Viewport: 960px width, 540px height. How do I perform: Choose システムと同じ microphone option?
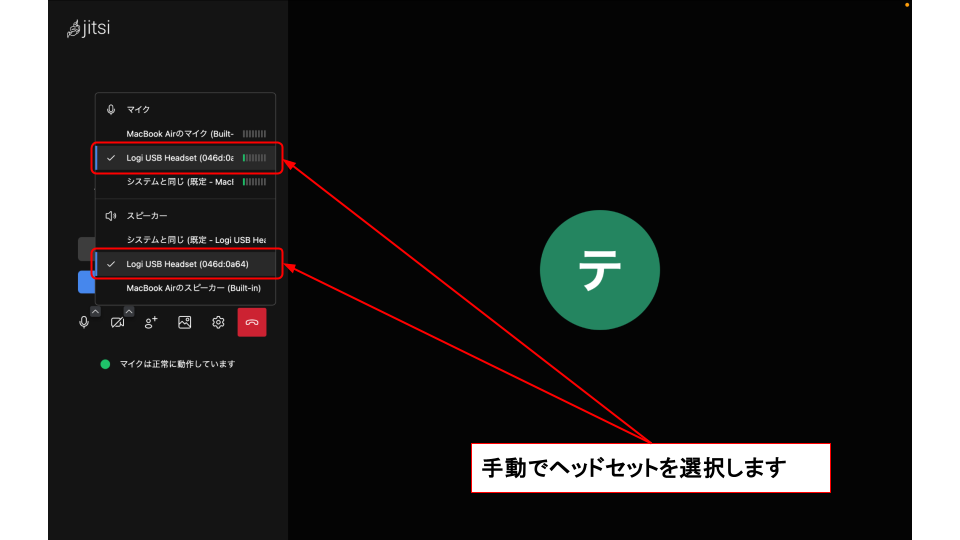click(180, 181)
